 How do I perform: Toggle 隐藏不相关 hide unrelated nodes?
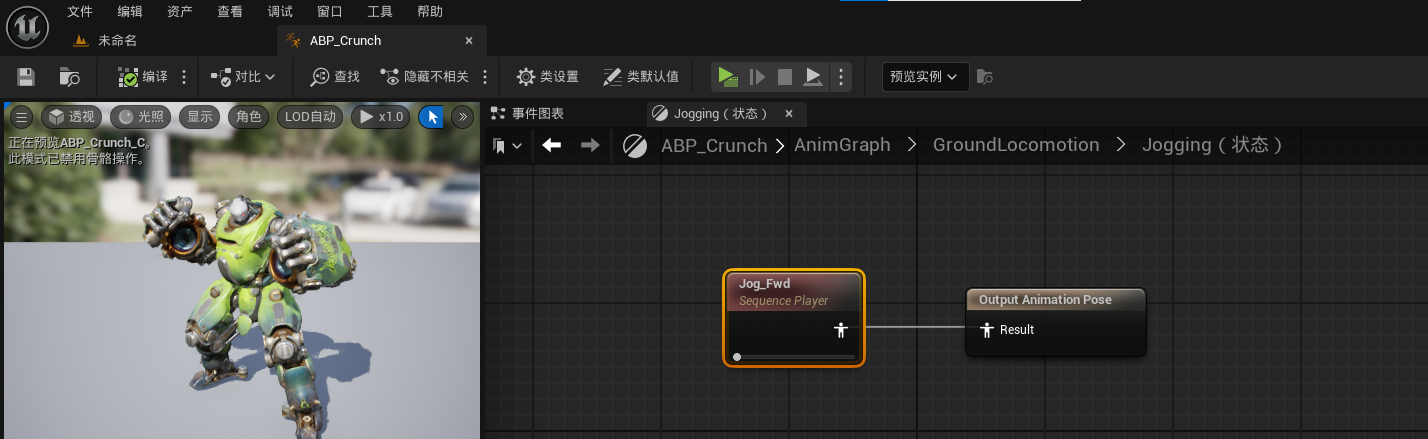tap(424, 77)
